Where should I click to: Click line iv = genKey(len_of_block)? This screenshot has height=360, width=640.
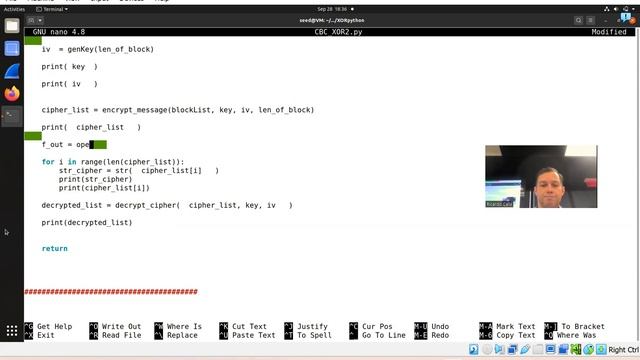point(98,49)
